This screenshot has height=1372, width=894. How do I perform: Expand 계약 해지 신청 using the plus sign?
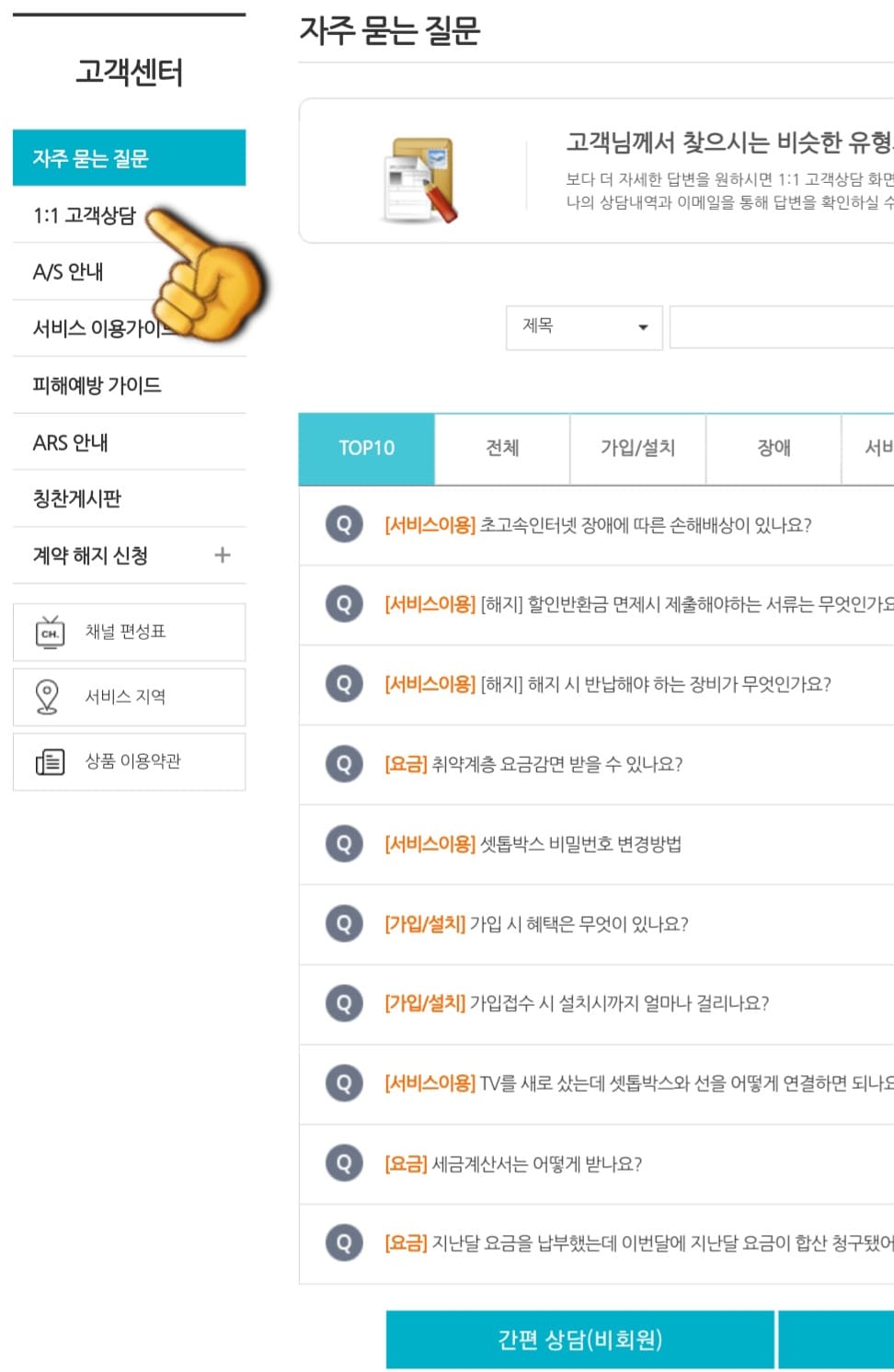click(x=221, y=555)
